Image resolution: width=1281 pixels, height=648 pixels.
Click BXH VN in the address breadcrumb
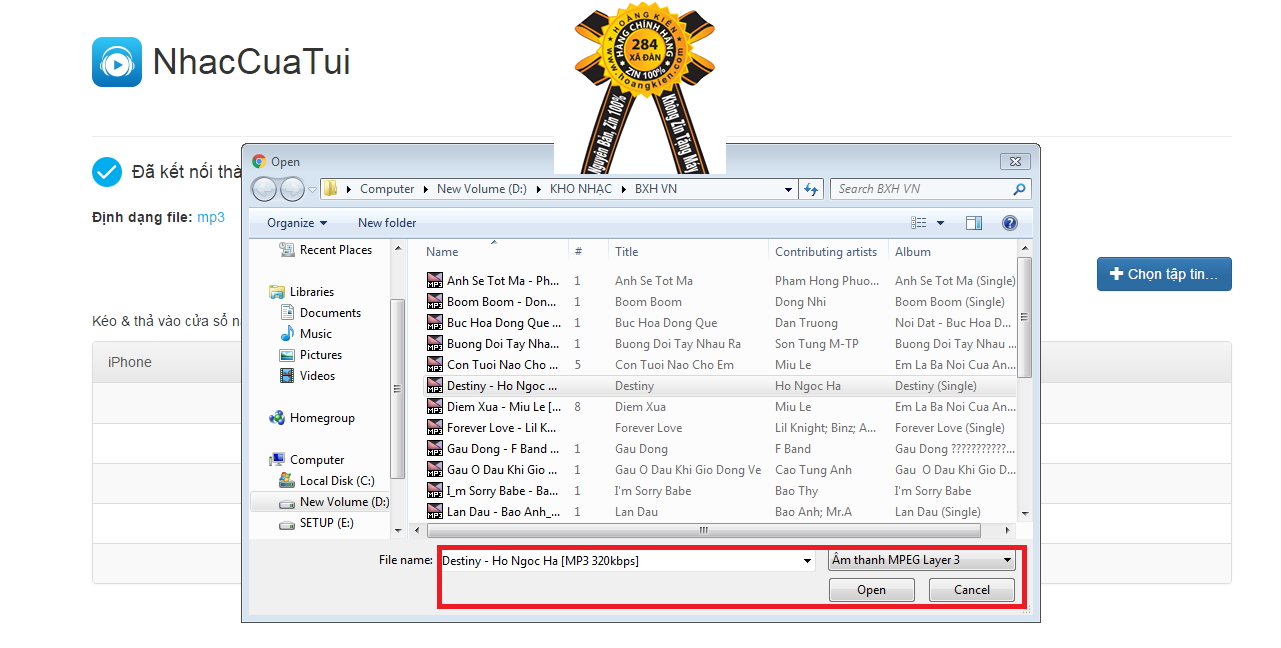pyautogui.click(x=656, y=189)
